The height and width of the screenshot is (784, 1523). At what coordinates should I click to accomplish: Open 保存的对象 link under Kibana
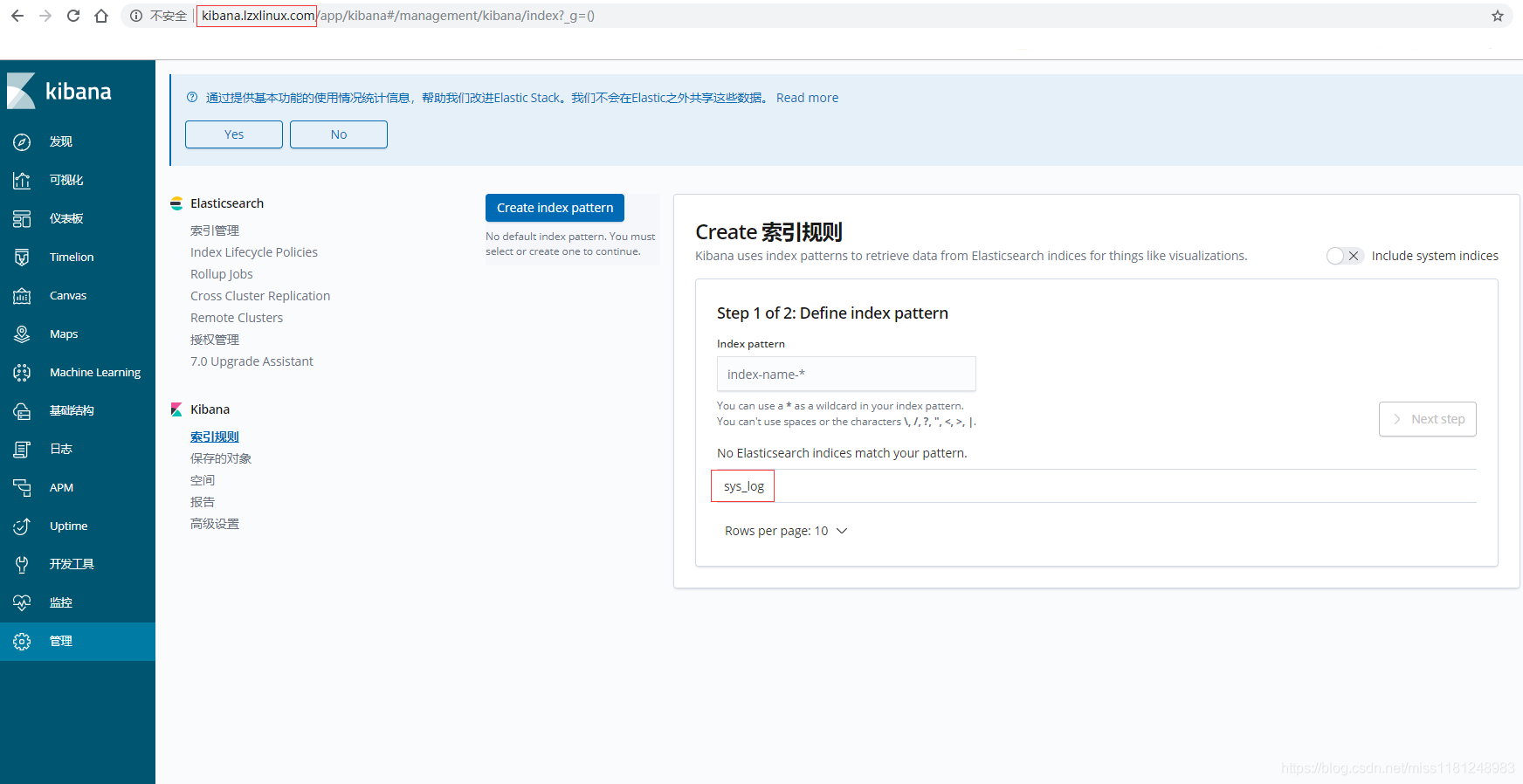pos(221,458)
